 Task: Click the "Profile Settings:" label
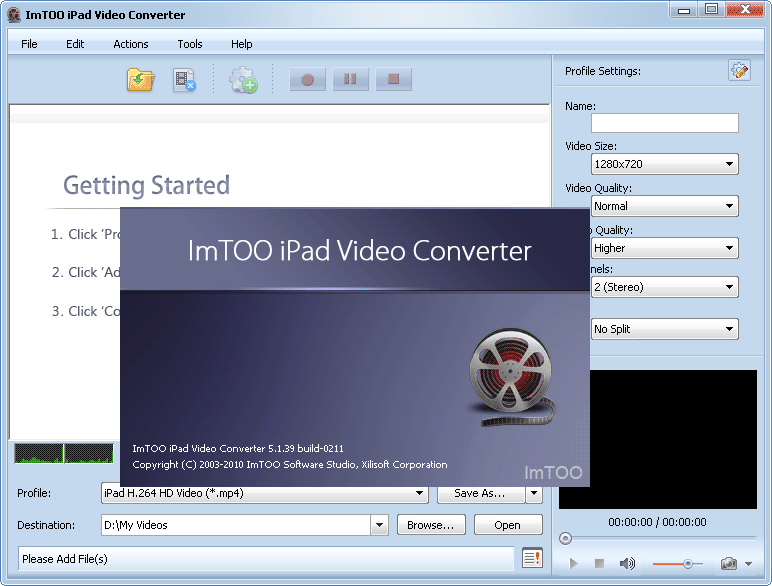[x=603, y=71]
